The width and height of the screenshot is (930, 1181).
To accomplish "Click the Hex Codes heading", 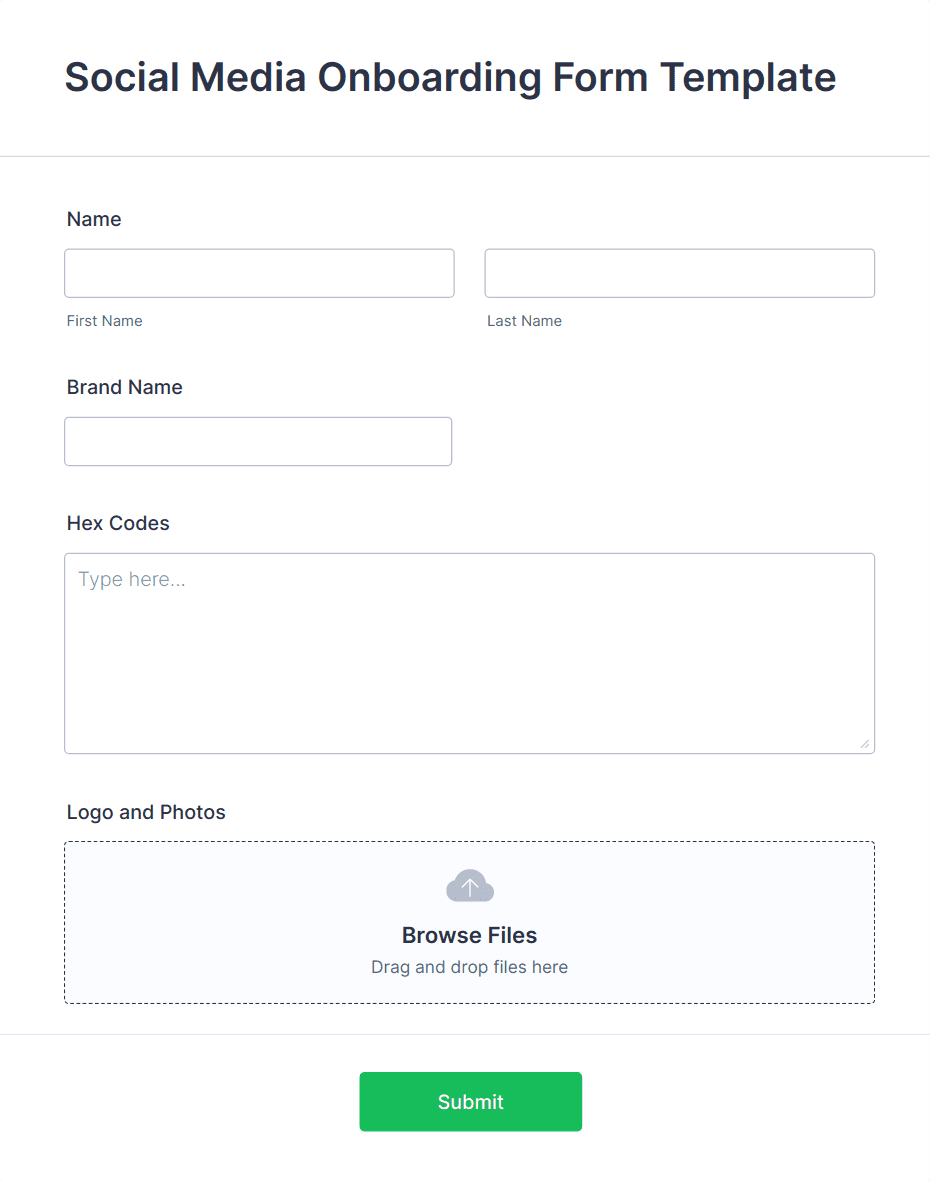I will coord(118,523).
